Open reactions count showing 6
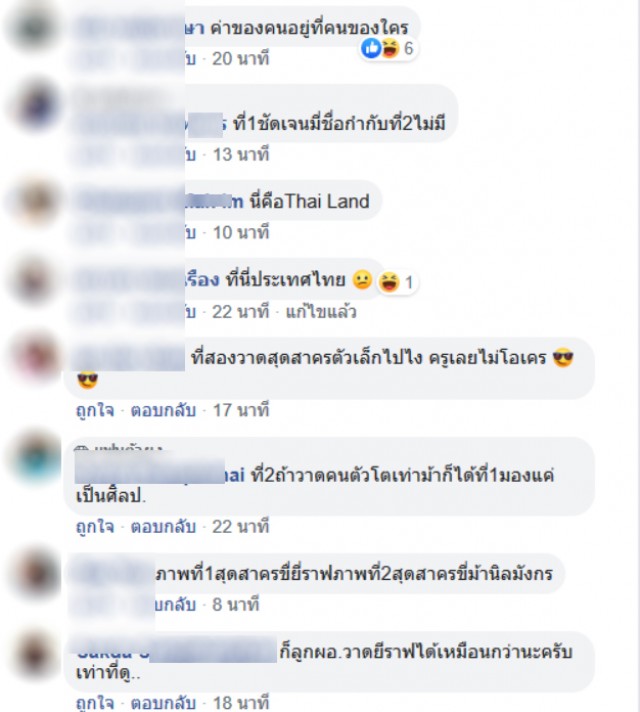The height and width of the screenshot is (712, 640). 408,48
